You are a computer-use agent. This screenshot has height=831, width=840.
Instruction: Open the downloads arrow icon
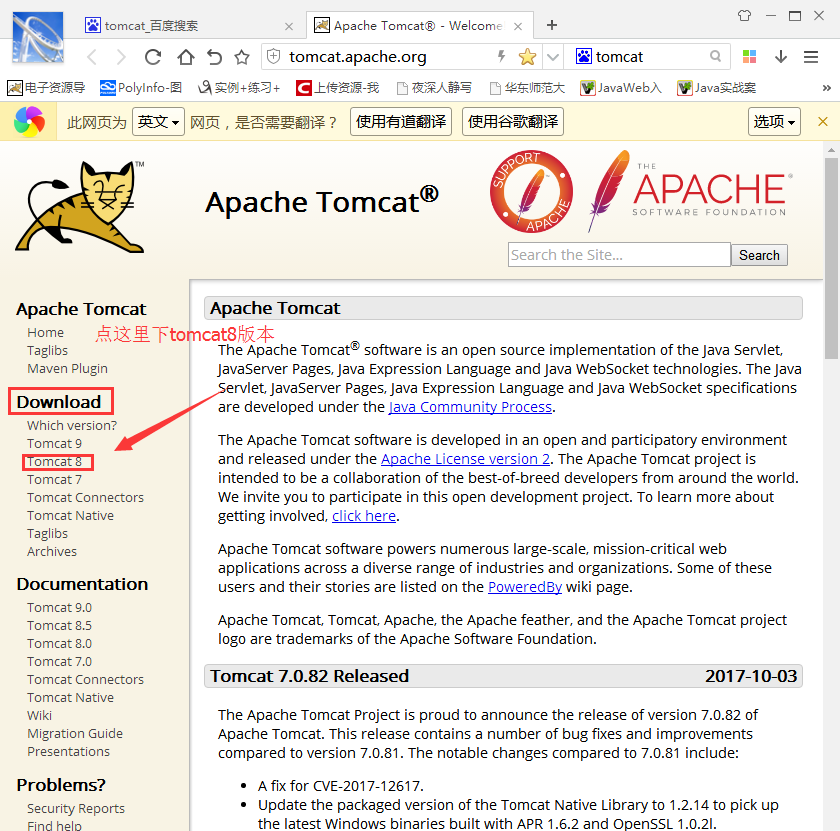tap(781, 56)
